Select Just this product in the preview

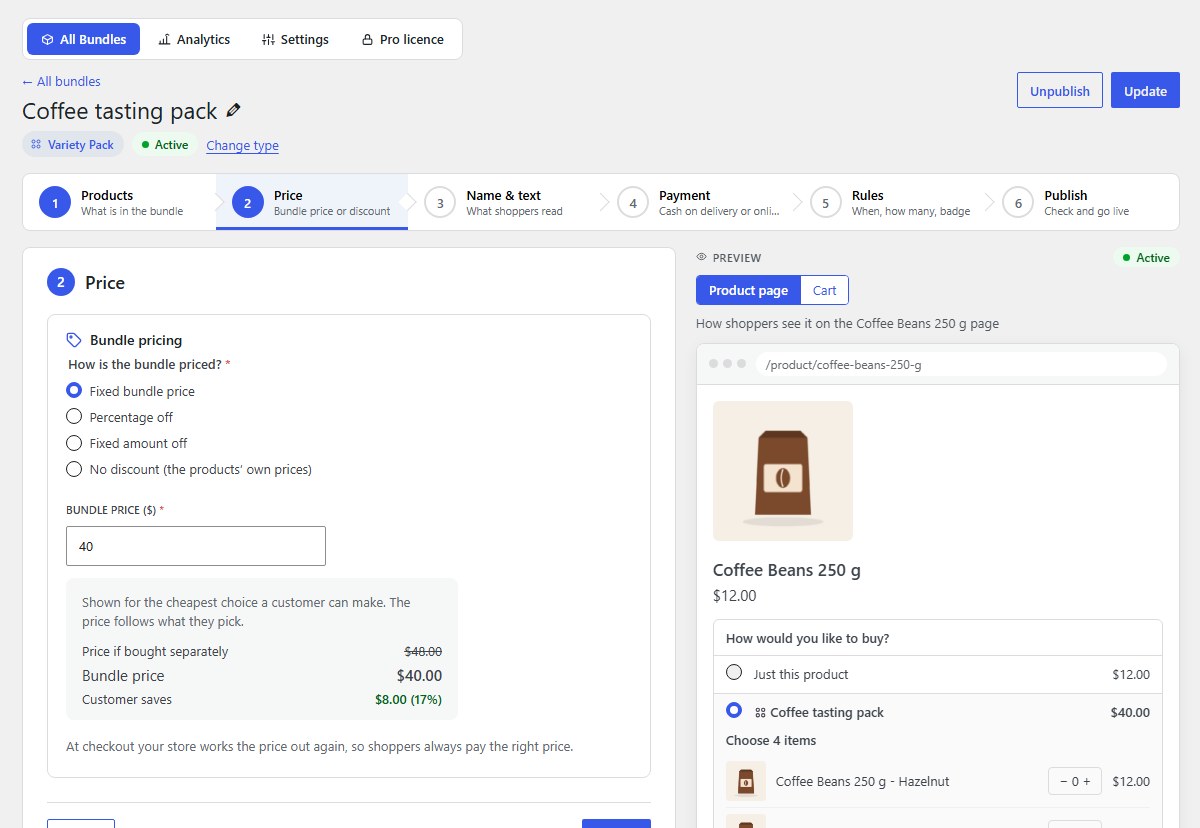pos(735,673)
